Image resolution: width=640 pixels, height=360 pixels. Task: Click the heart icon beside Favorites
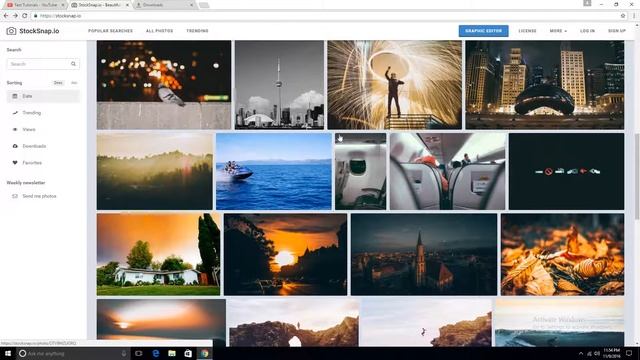(15, 162)
